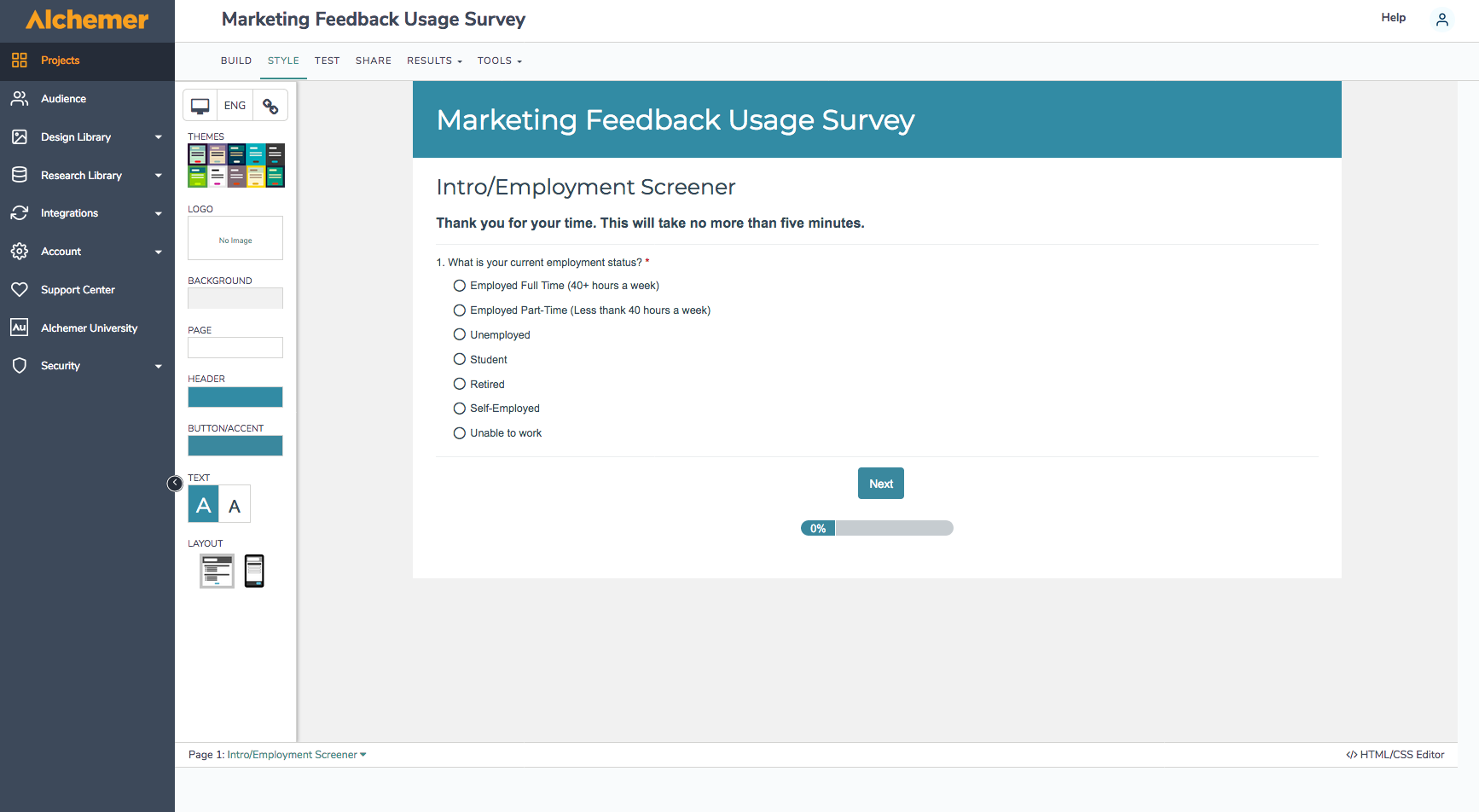Open the advanced style settings gears icon
The width and height of the screenshot is (1479, 812).
[x=270, y=106]
